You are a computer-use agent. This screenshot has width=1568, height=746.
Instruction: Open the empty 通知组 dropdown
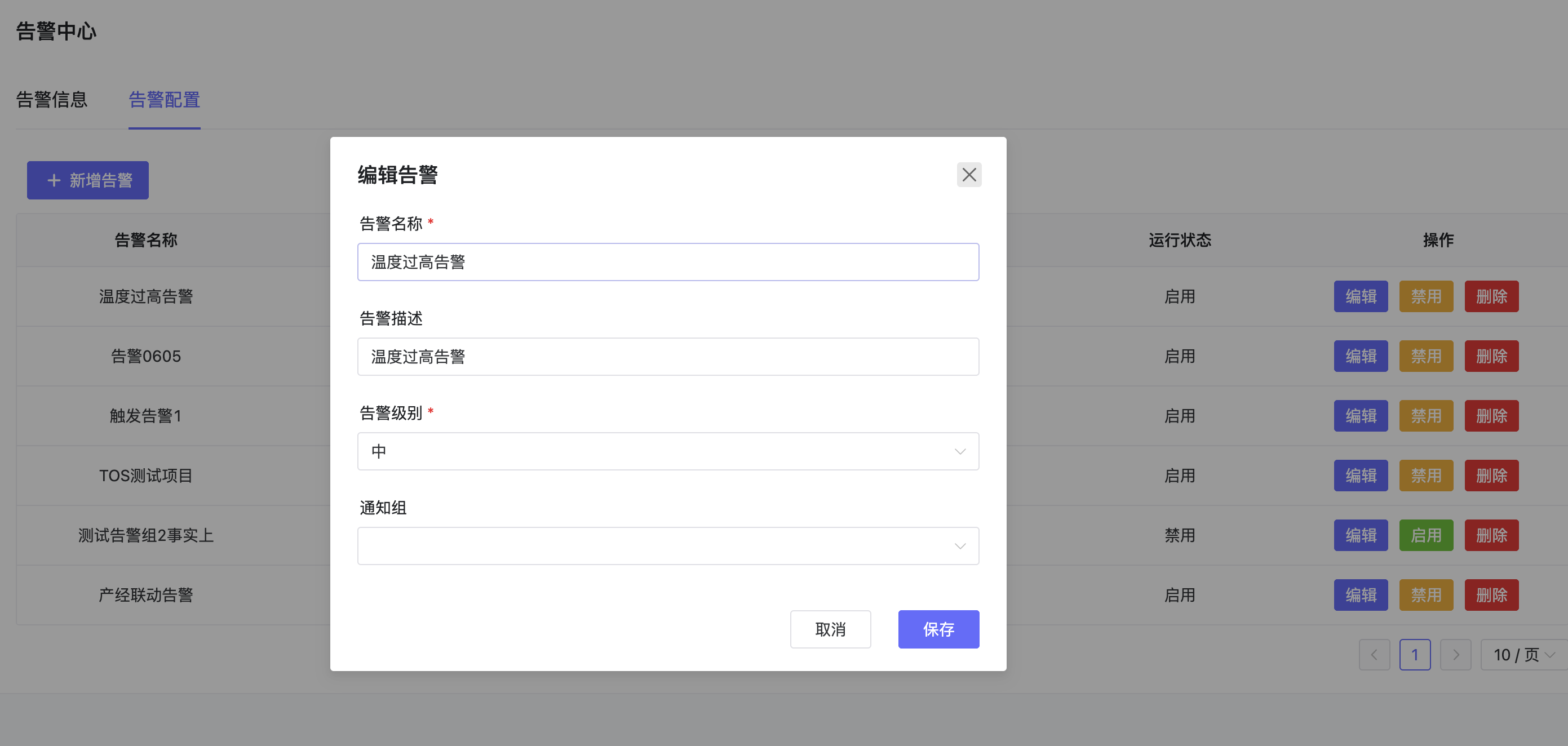[668, 546]
